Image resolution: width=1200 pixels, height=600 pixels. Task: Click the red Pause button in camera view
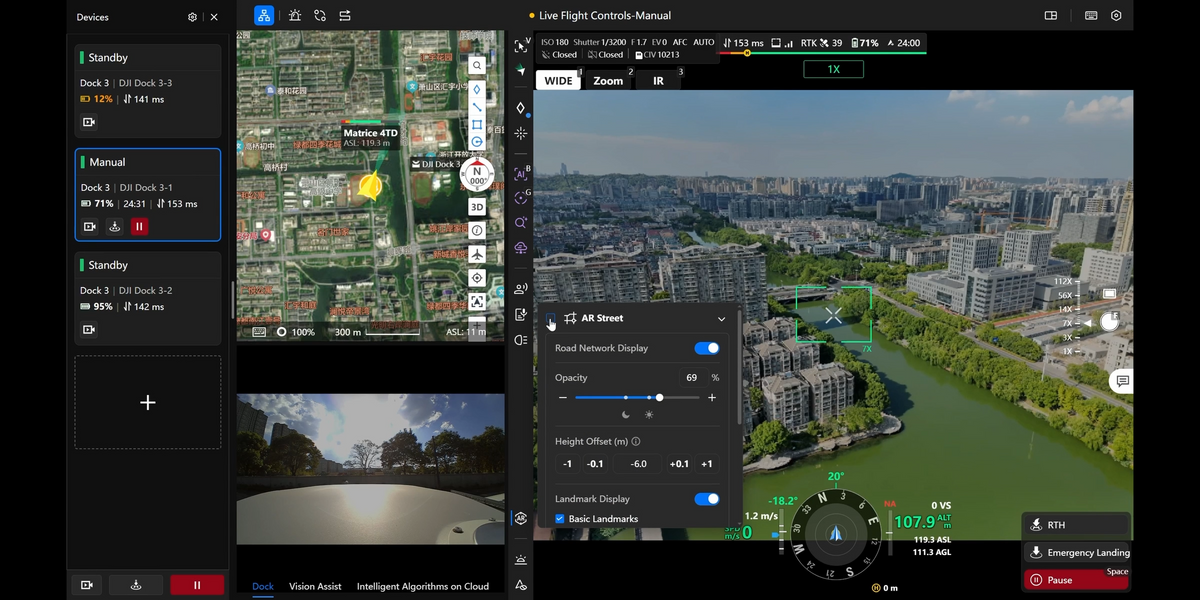(x=1076, y=580)
